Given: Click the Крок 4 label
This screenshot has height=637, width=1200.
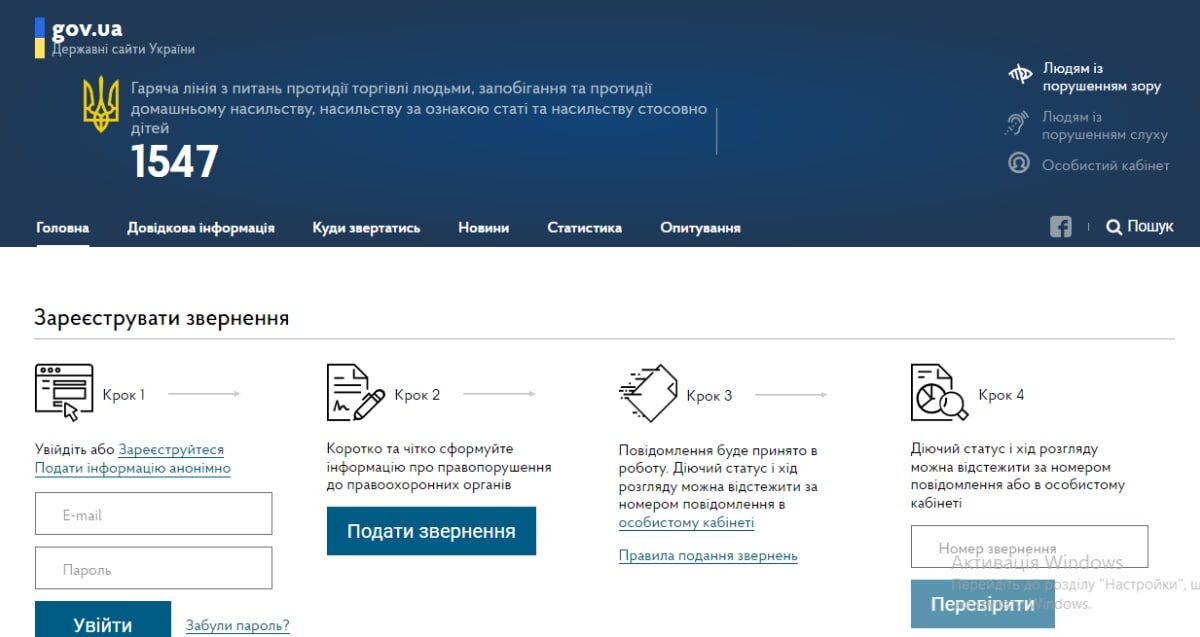Looking at the screenshot, I should click(x=1001, y=395).
